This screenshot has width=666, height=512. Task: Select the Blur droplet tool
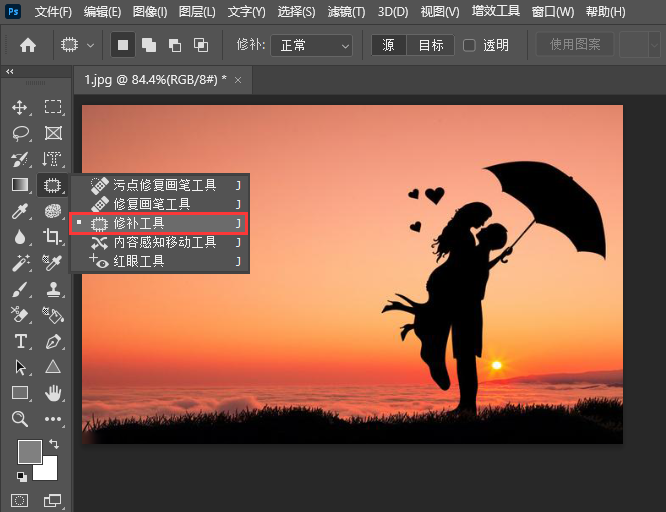coord(20,237)
